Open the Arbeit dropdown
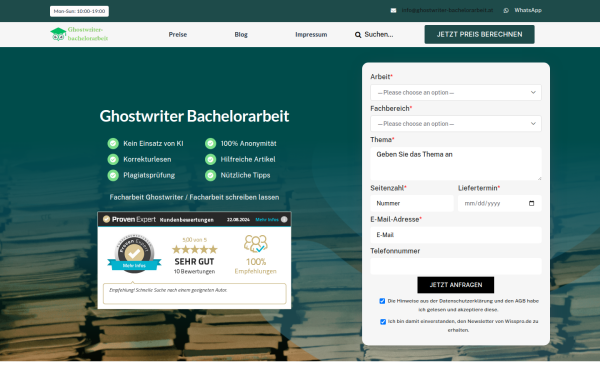The height and width of the screenshot is (375, 600). coord(456,93)
